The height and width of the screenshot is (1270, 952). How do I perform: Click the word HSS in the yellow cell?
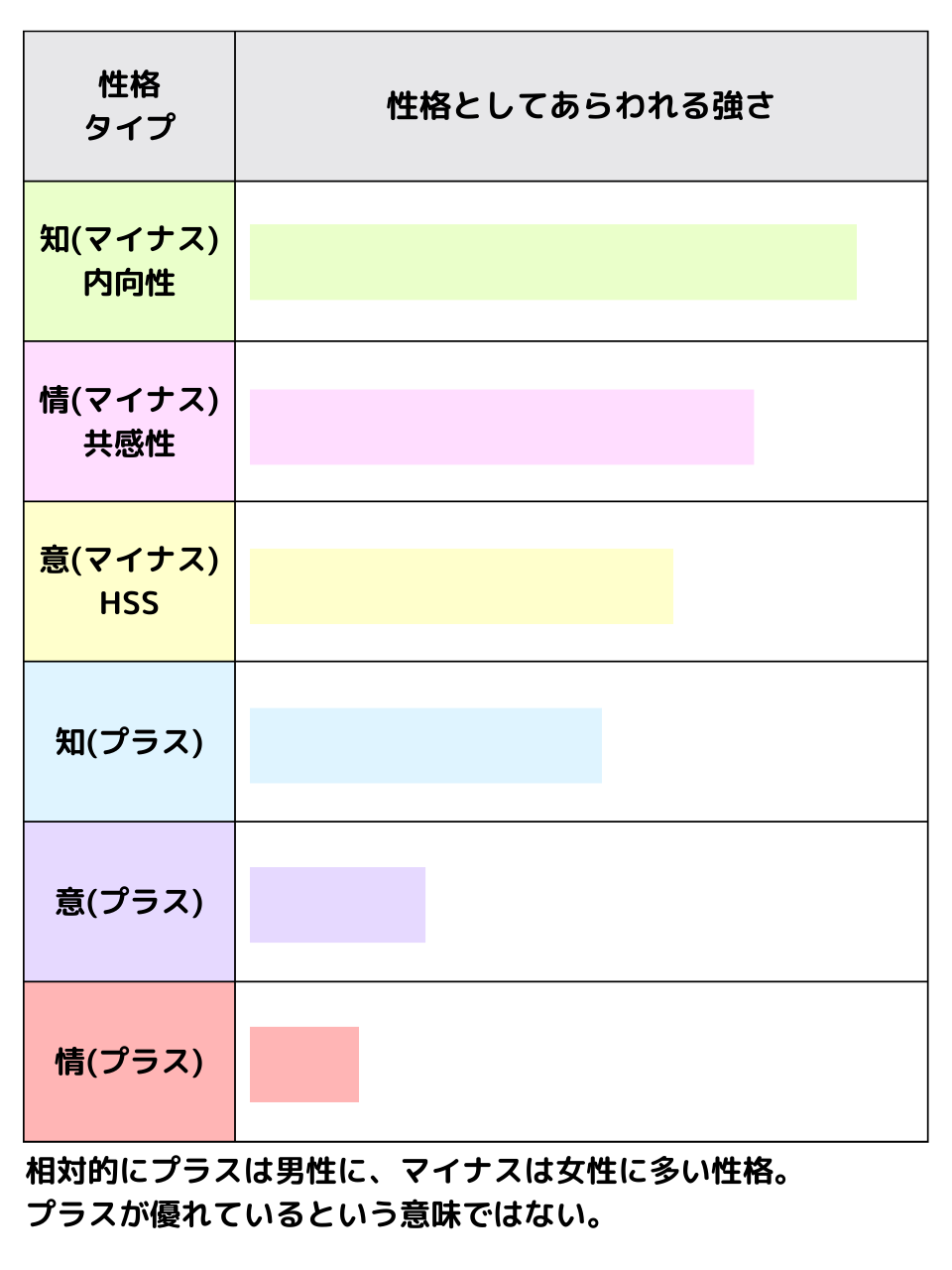tap(129, 603)
